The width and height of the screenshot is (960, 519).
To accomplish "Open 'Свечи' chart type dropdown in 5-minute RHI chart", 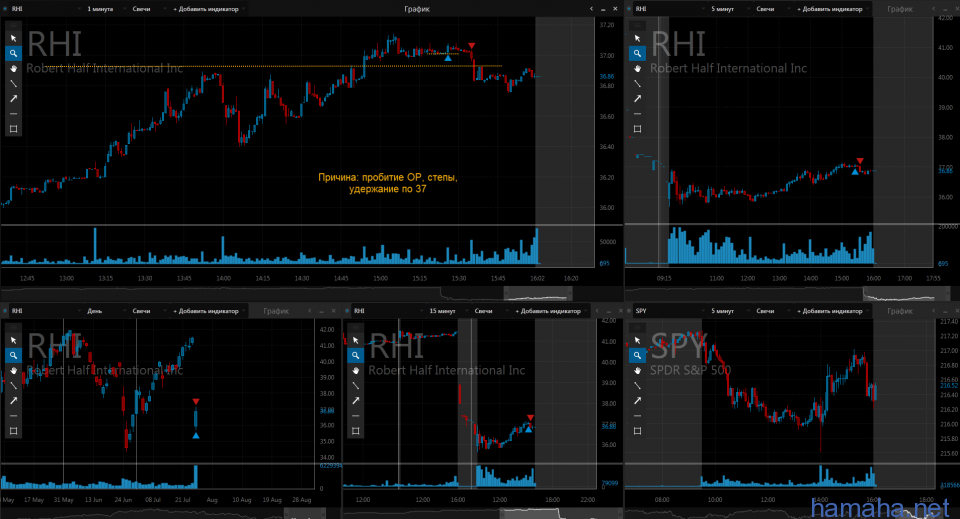I will (x=770, y=9).
